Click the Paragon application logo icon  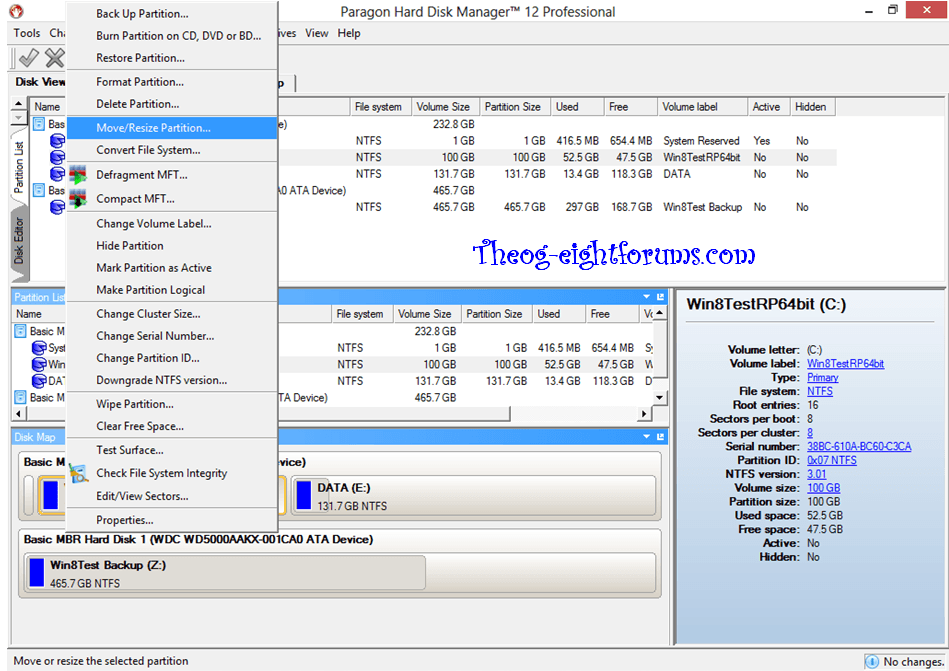(x=16, y=11)
